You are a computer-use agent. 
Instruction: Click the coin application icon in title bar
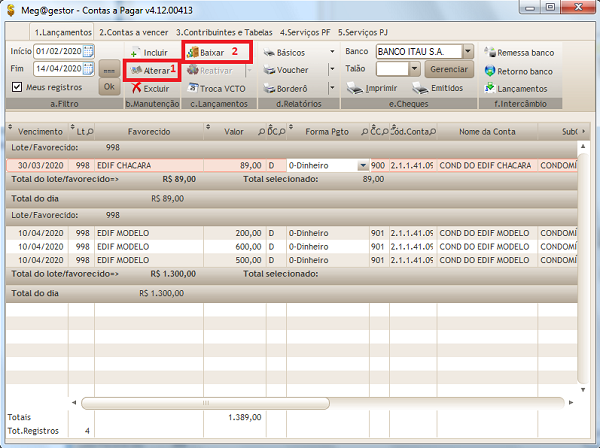(x=11, y=10)
